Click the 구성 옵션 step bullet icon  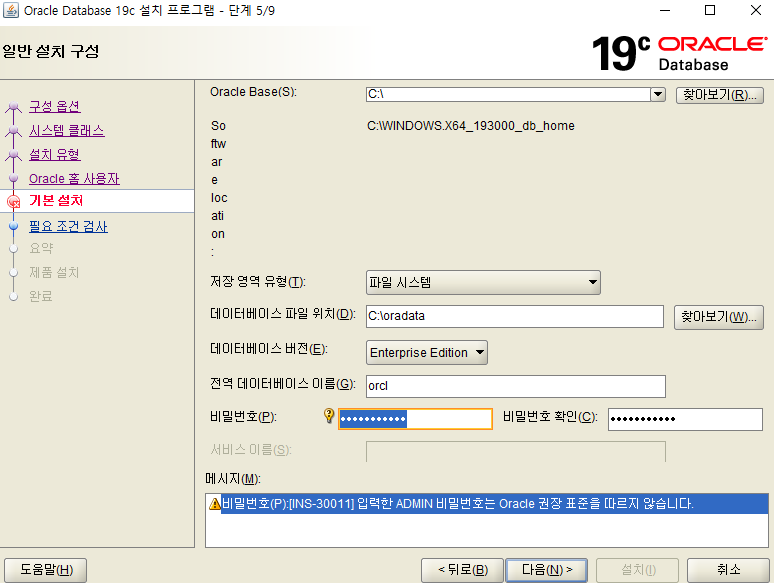point(14,107)
